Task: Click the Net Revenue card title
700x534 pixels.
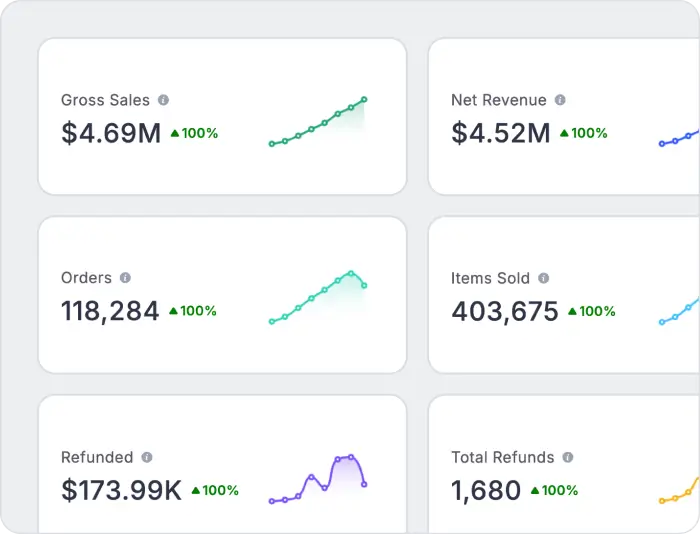Action: [499, 100]
